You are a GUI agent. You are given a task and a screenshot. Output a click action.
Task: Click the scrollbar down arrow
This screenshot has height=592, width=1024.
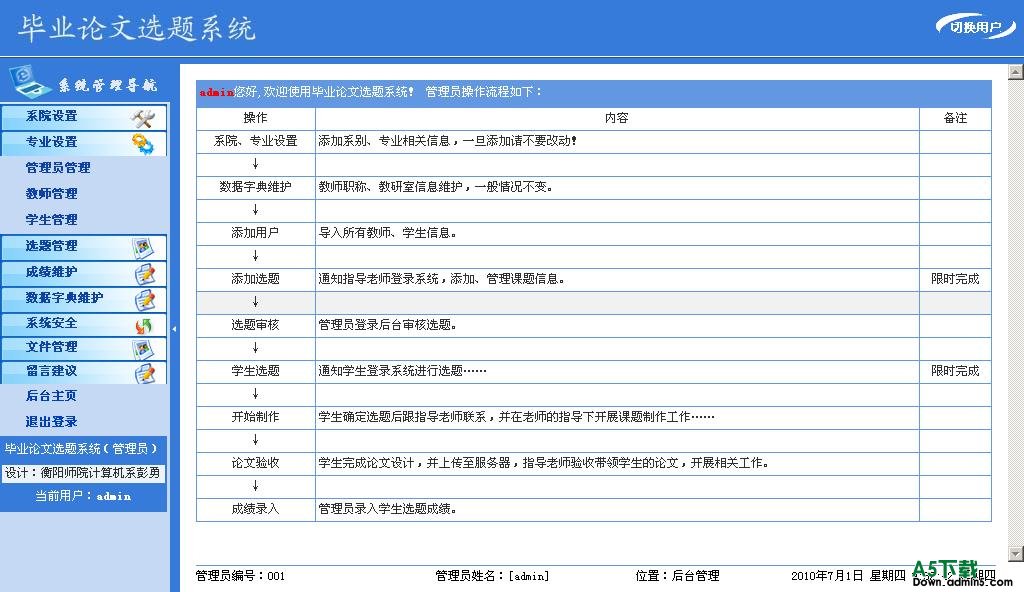point(1016,553)
